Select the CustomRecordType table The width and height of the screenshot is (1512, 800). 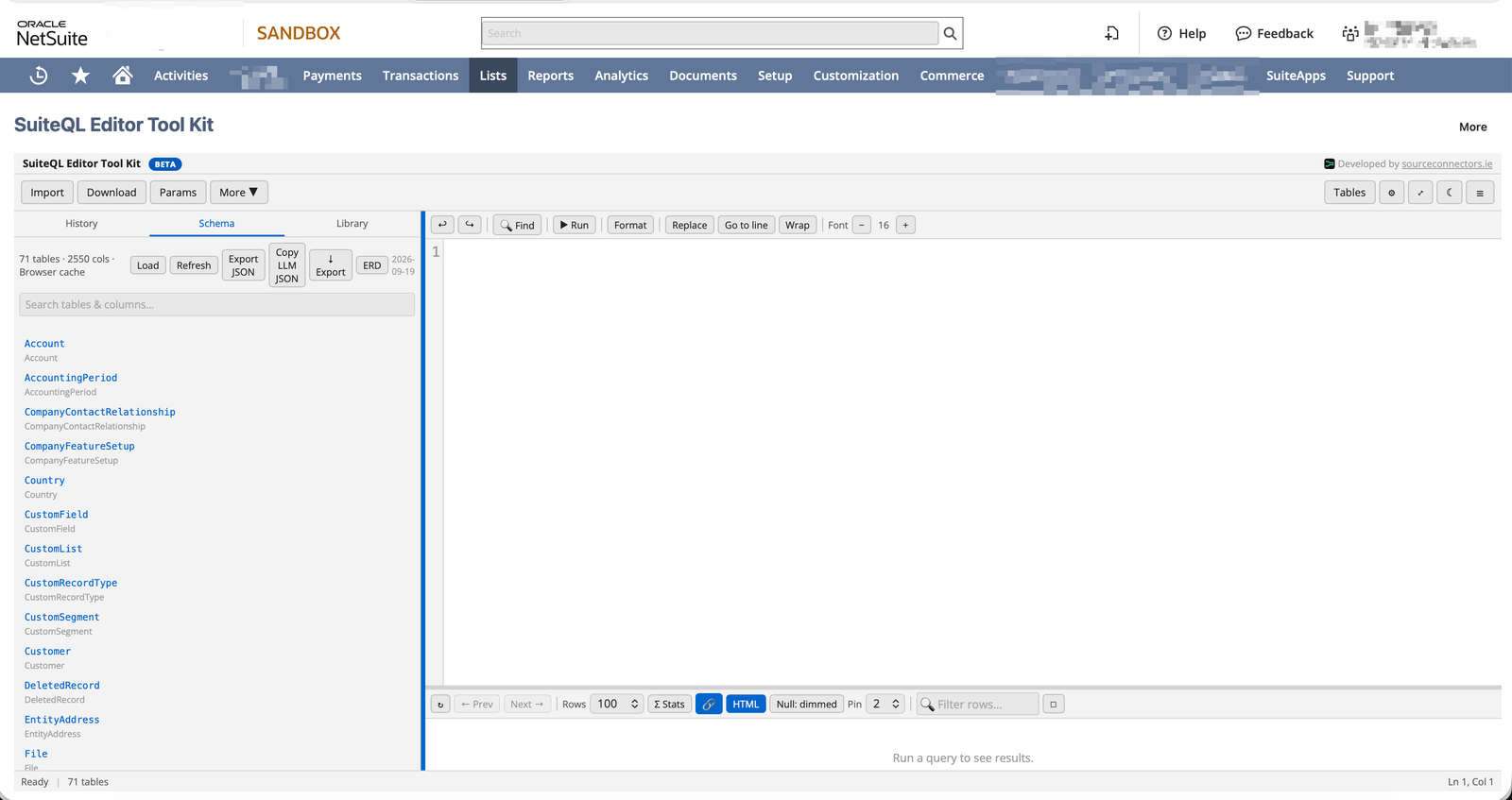click(71, 583)
